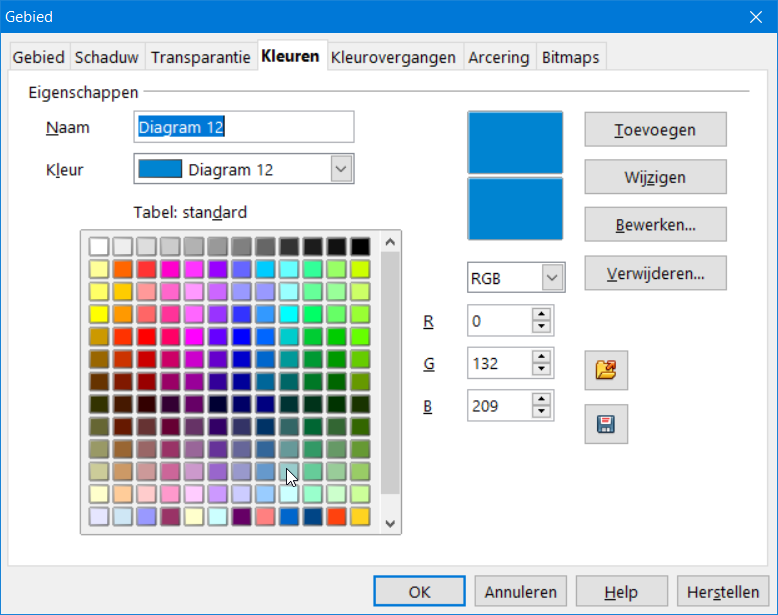Click the Eigenschappen group label
The width and height of the screenshot is (778, 615).
tap(83, 92)
